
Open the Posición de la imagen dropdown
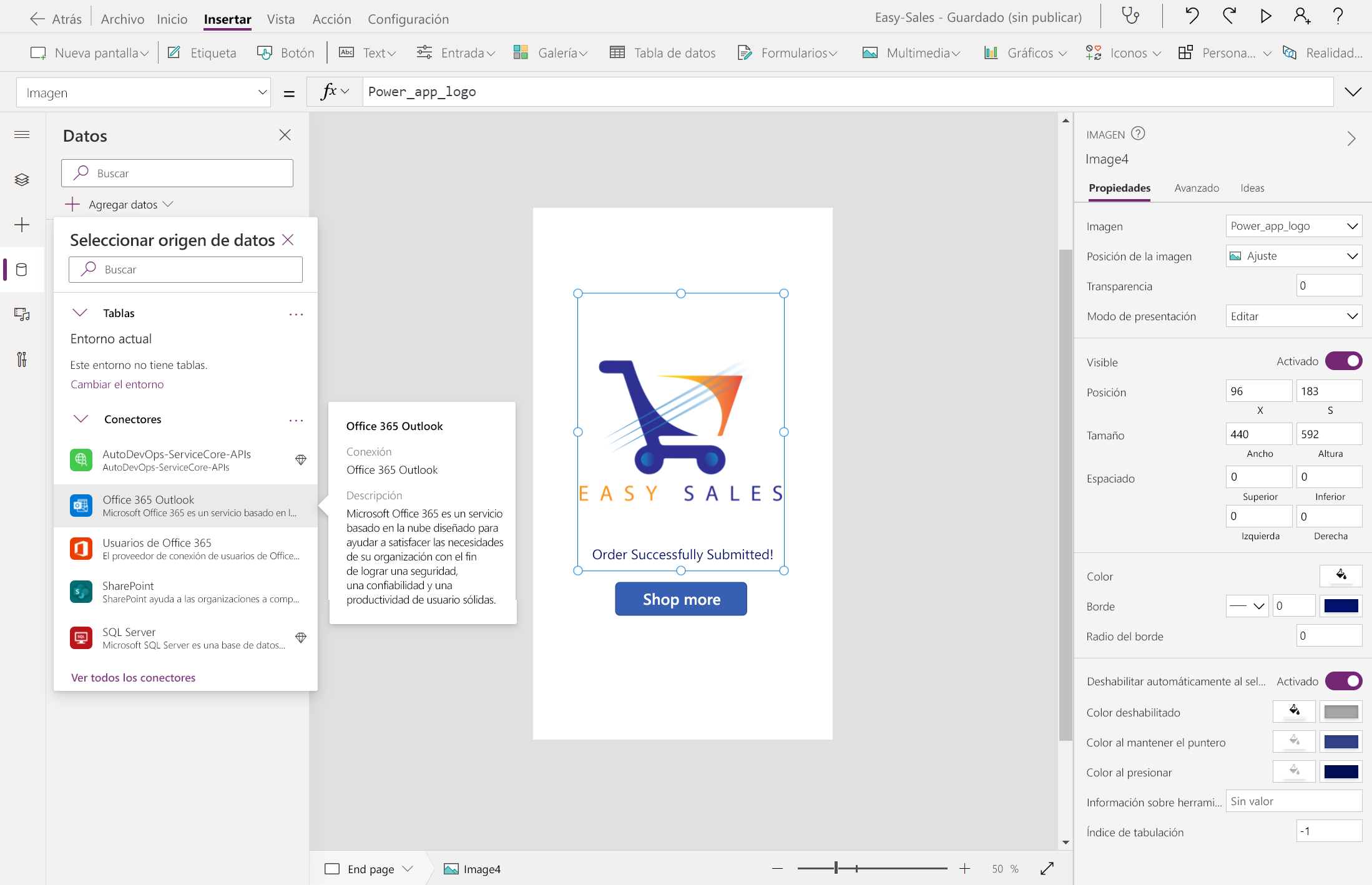tap(1293, 256)
